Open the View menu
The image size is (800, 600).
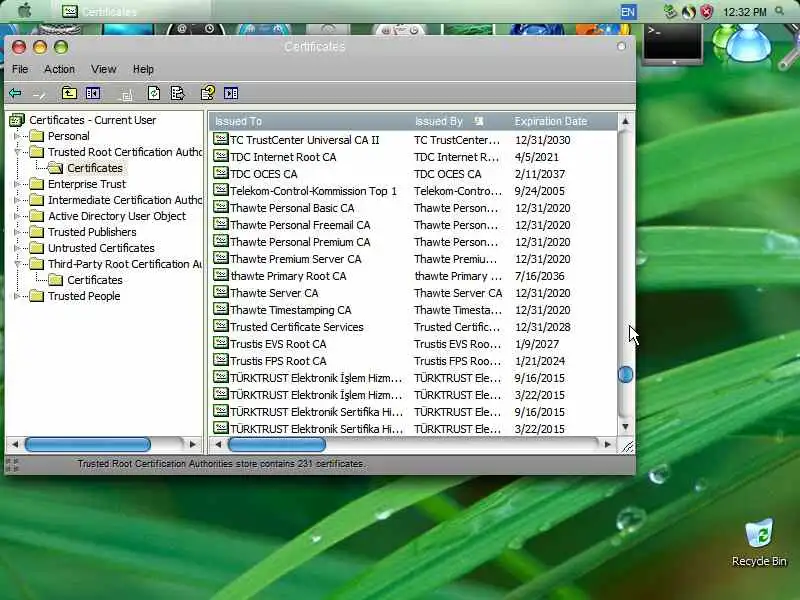(x=104, y=69)
